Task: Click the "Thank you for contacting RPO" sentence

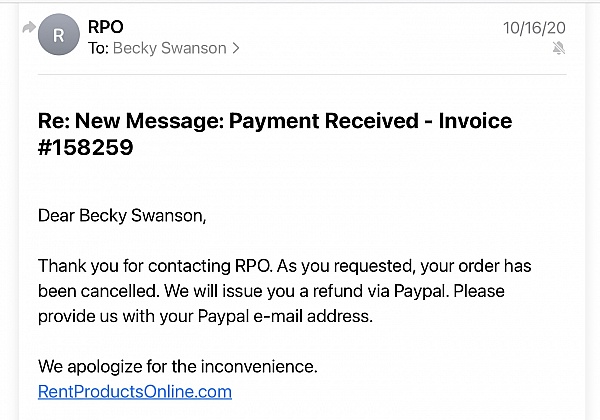Action: pos(155,266)
